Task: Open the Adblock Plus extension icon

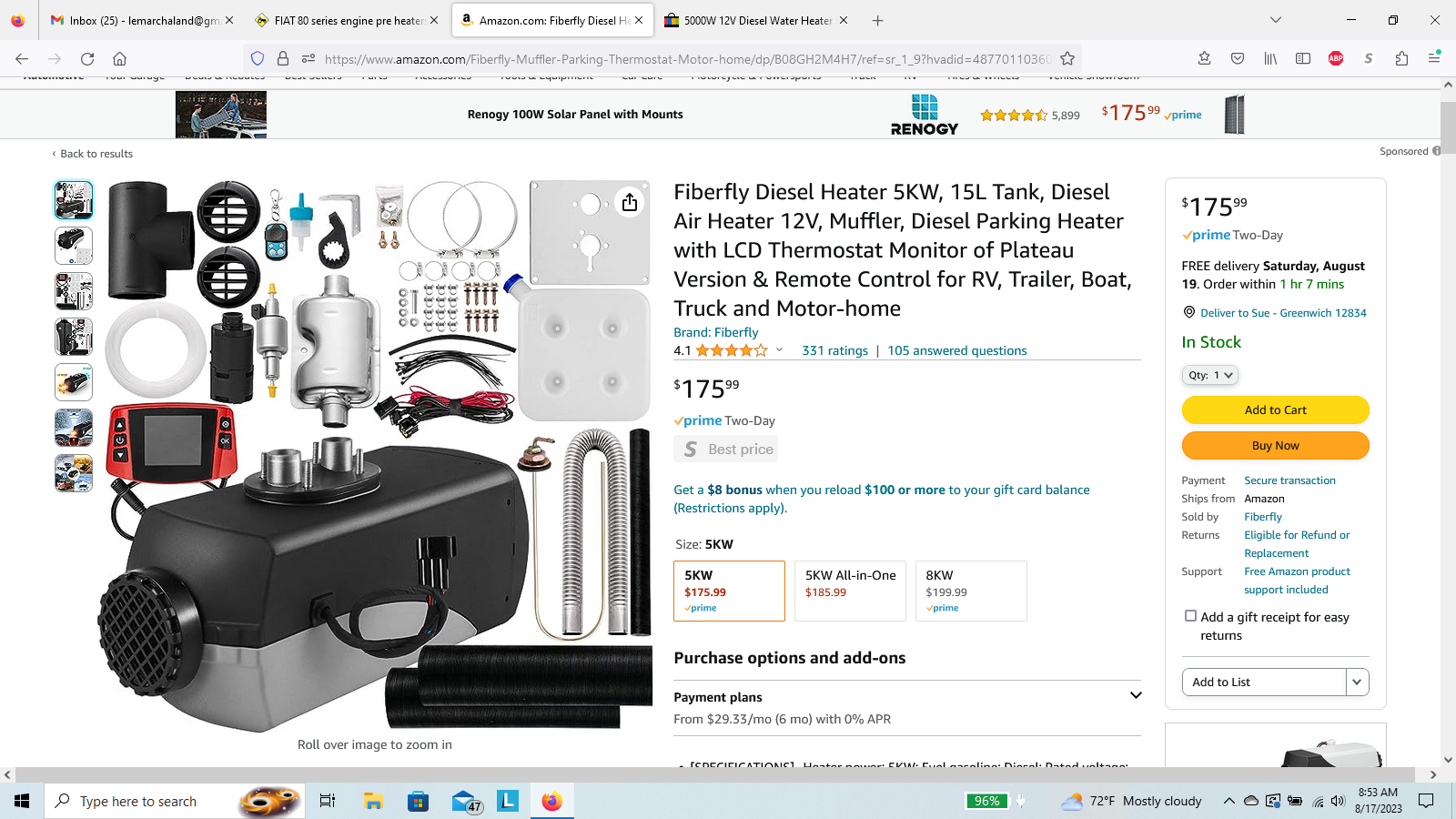Action: (x=1336, y=58)
